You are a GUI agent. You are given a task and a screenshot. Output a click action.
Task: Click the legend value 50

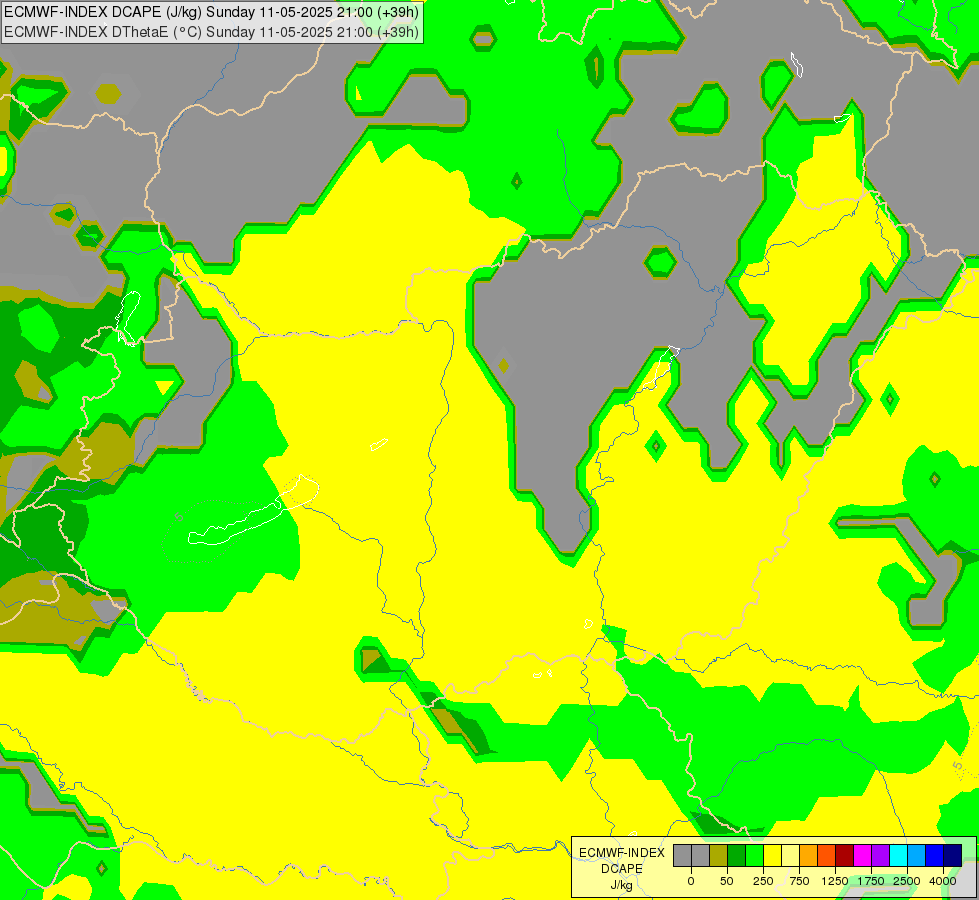click(727, 881)
